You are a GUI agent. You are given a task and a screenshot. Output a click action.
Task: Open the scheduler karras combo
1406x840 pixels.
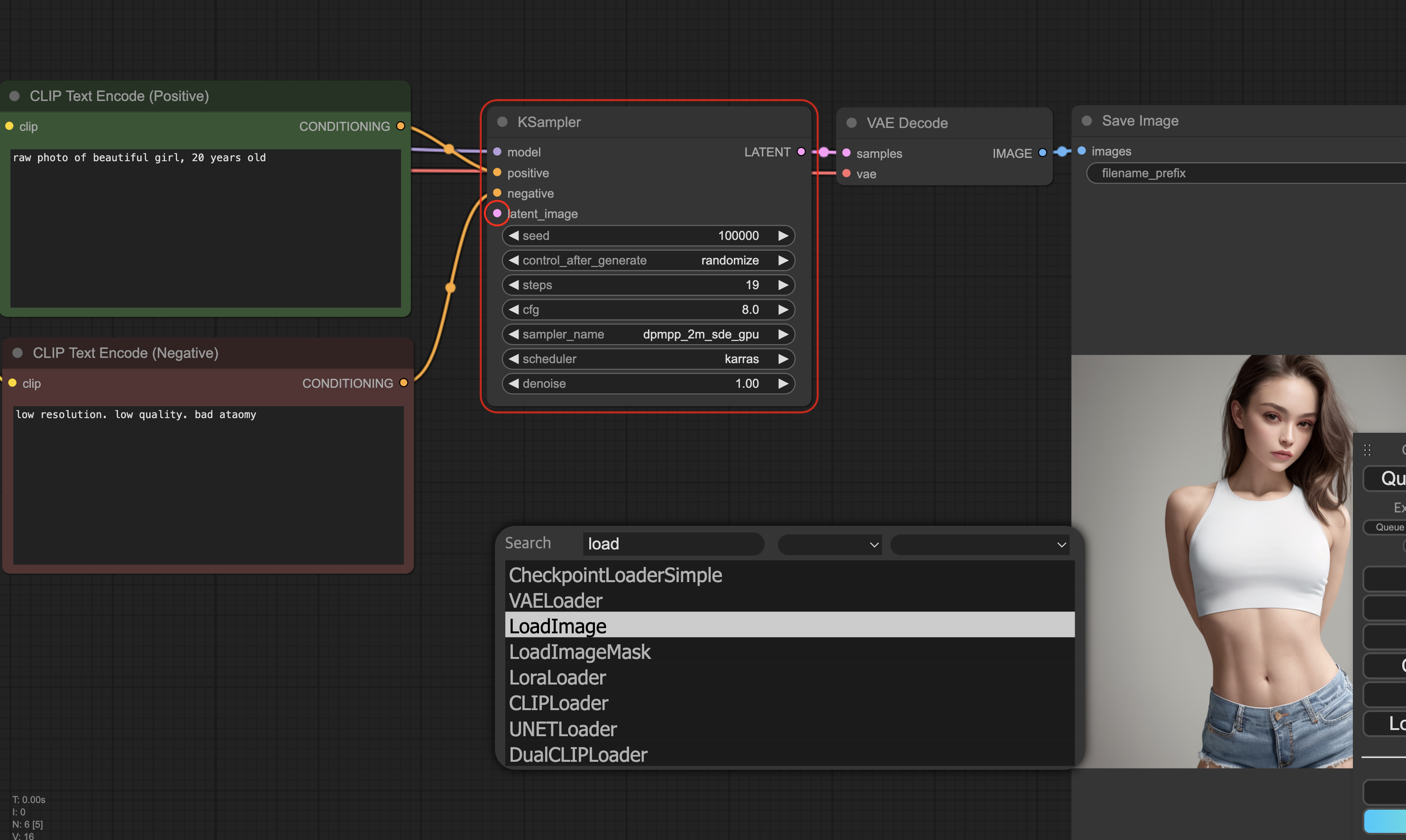(x=648, y=359)
